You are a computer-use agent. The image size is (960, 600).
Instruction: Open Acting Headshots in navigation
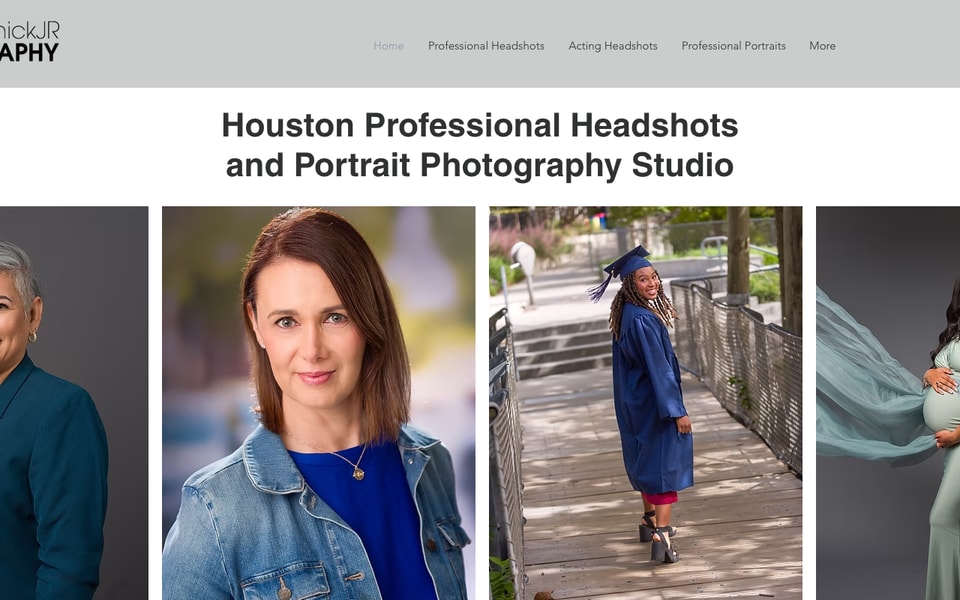(x=613, y=46)
